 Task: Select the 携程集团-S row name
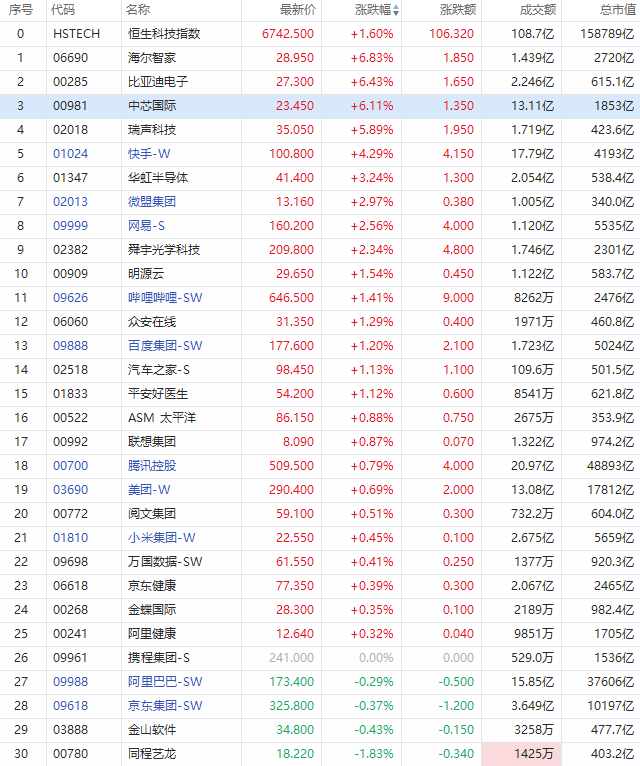tap(159, 658)
